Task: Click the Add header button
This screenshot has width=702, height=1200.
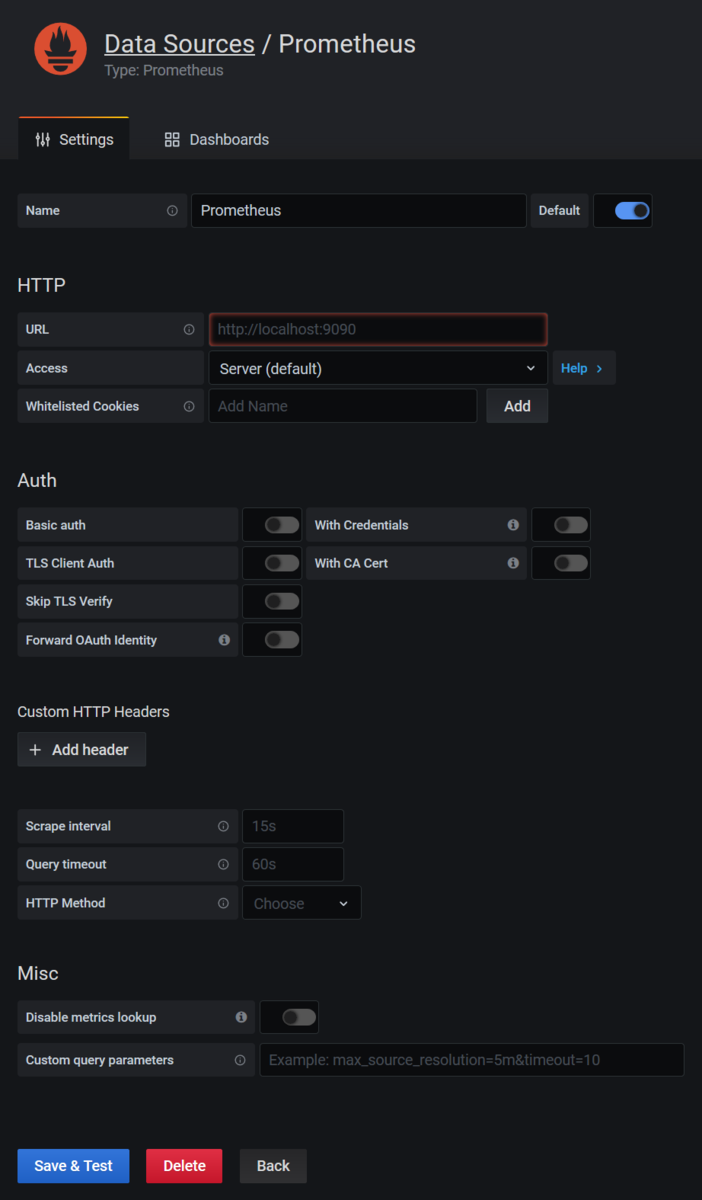Action: click(81, 750)
